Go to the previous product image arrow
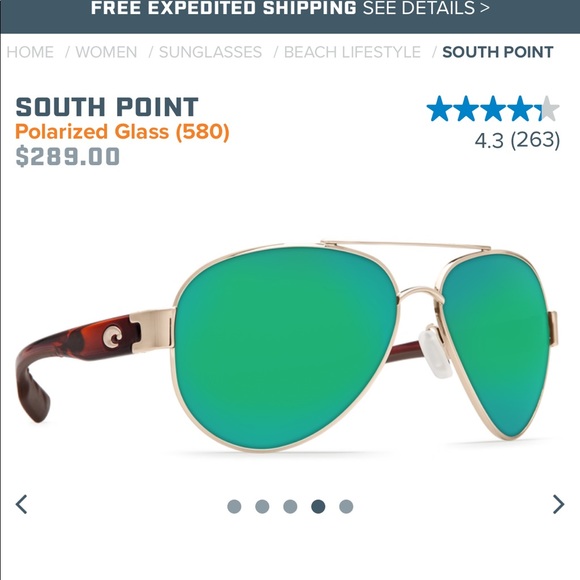Image resolution: width=580 pixels, height=580 pixels. click(x=21, y=504)
